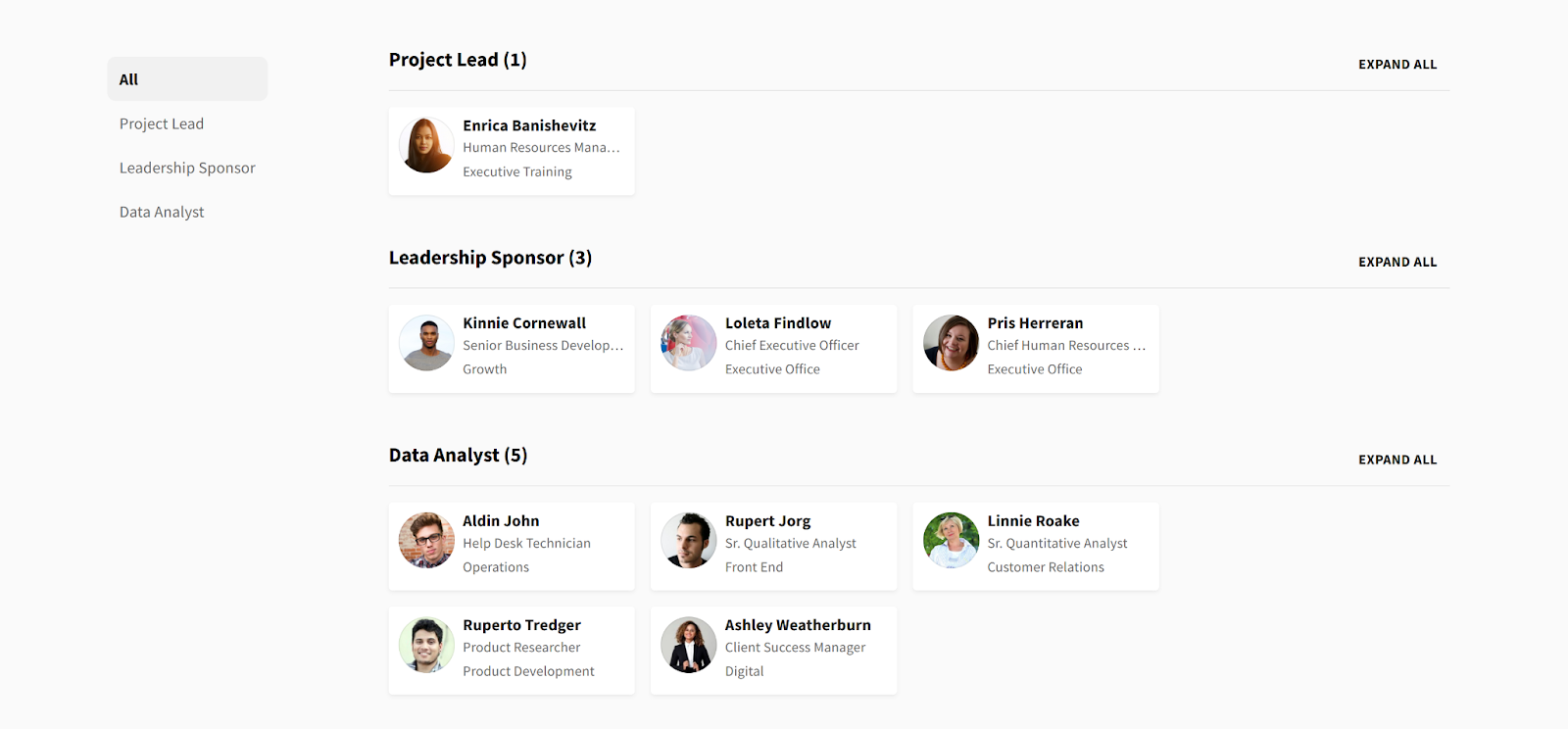The image size is (1568, 729).
Task: Select Pris Herreran's avatar image
Action: [951, 343]
